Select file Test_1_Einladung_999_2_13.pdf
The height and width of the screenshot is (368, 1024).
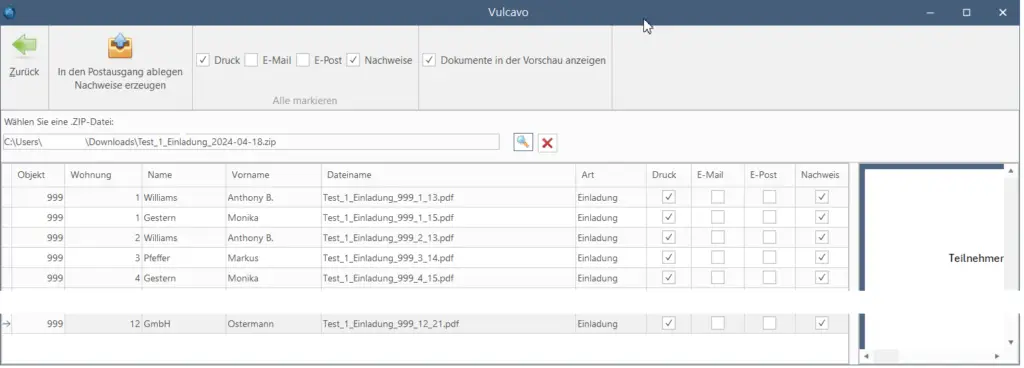[389, 238]
